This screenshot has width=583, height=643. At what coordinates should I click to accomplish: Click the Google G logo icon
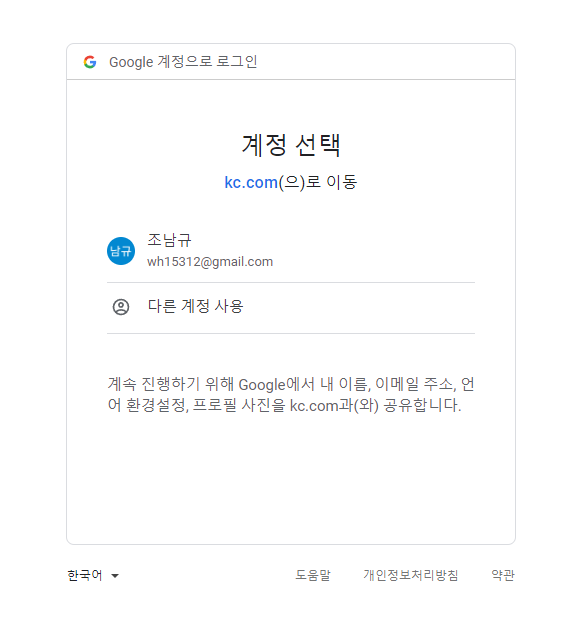click(90, 62)
